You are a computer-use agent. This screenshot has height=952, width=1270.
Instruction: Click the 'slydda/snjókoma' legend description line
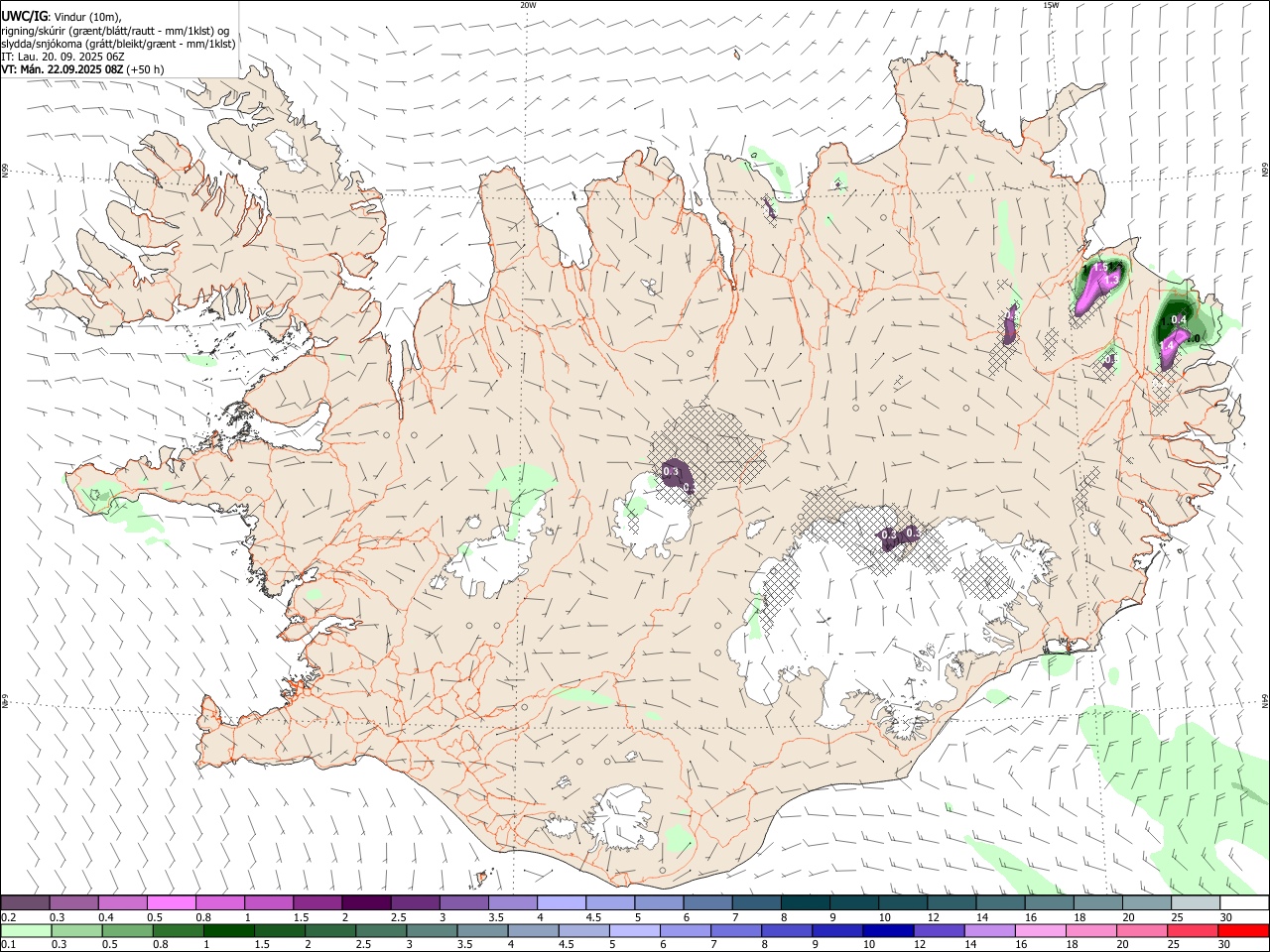(119, 44)
